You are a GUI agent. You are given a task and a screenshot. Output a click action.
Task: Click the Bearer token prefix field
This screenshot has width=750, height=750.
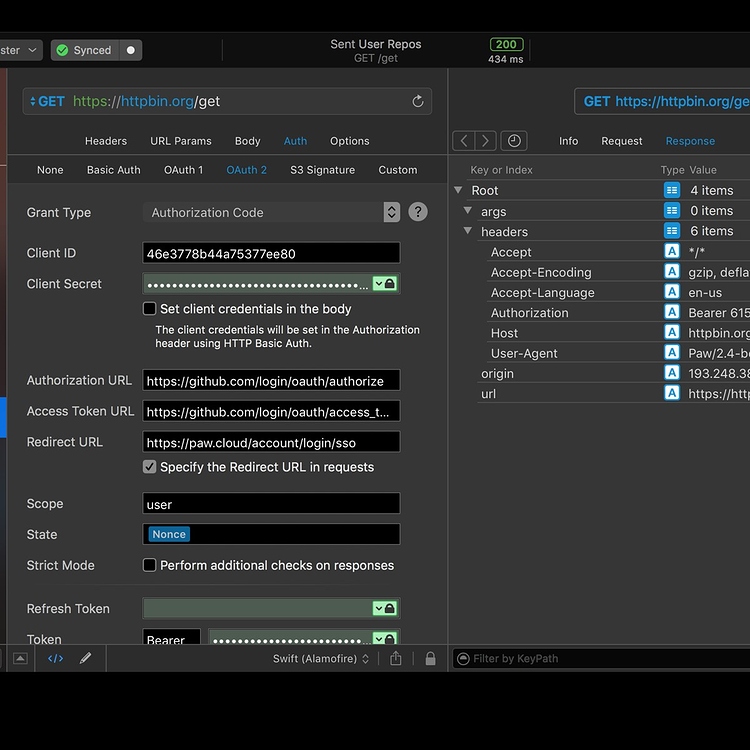pos(171,638)
